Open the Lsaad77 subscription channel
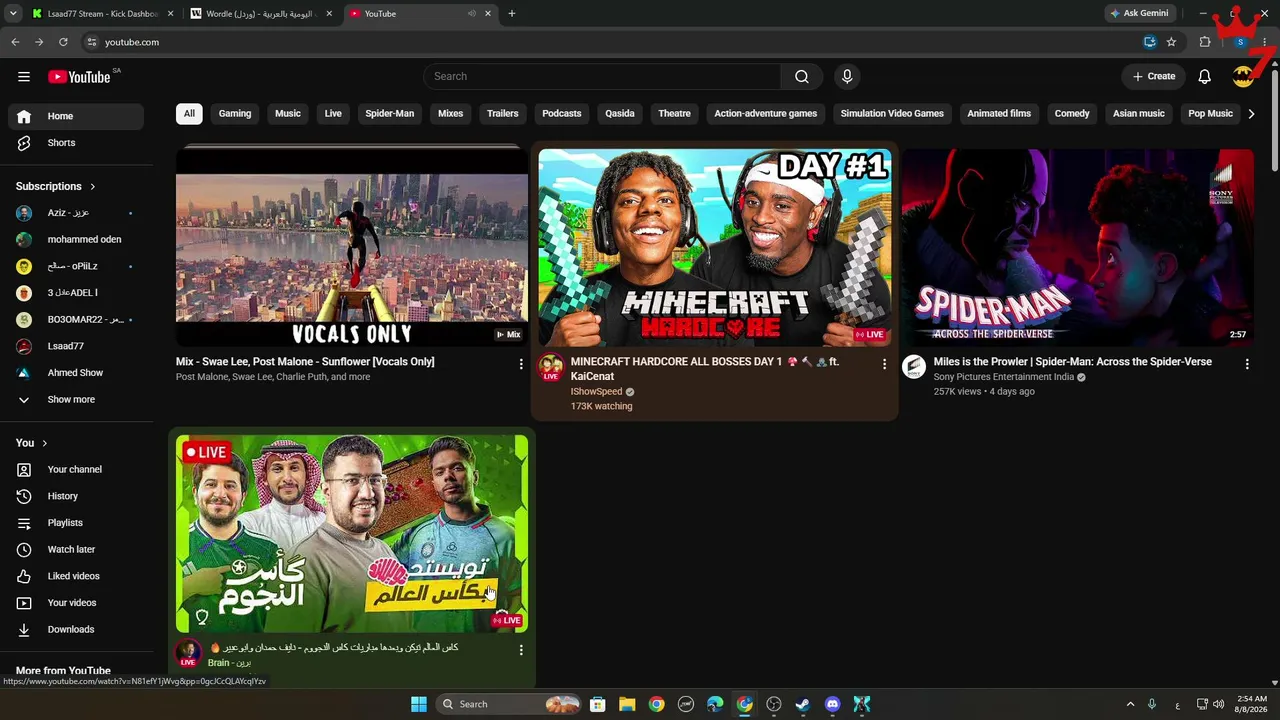Viewport: 1280px width, 720px height. coord(76,347)
